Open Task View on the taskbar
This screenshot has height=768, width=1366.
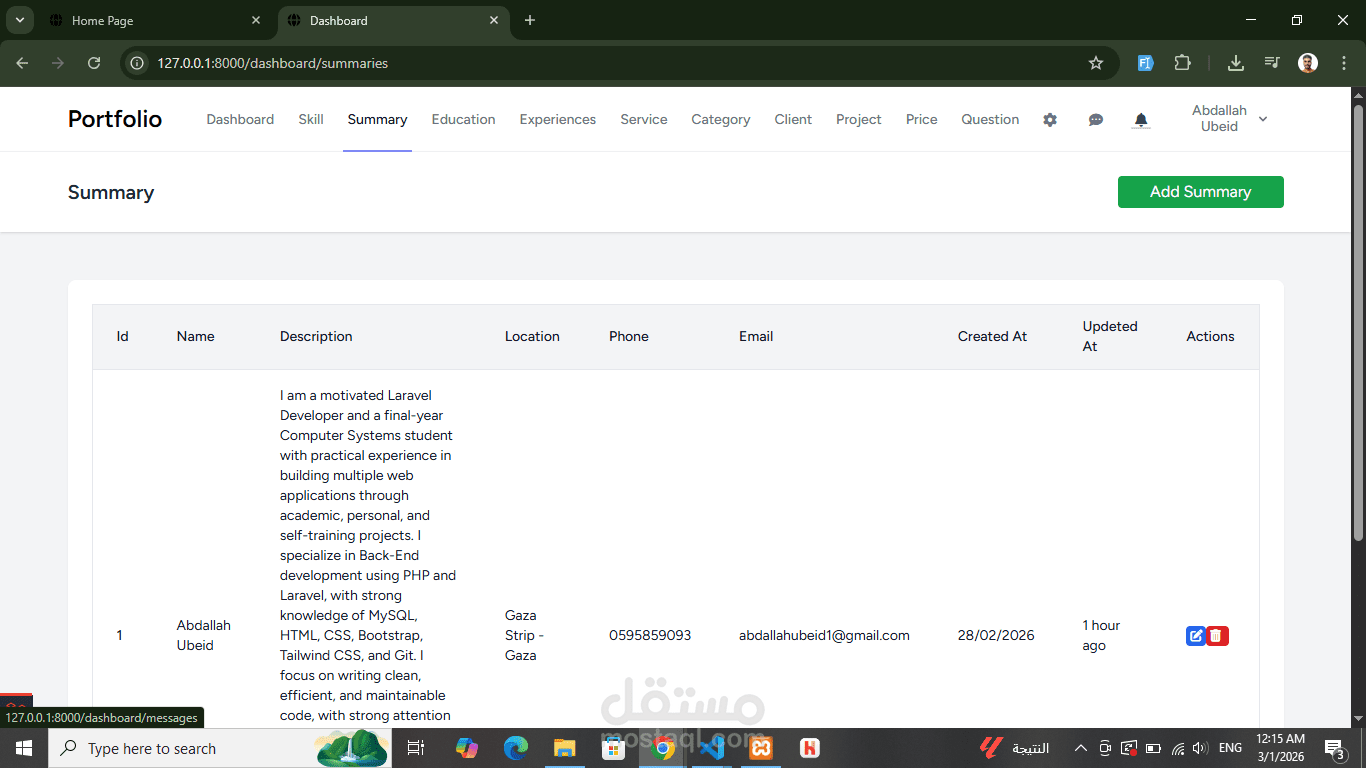pos(416,748)
